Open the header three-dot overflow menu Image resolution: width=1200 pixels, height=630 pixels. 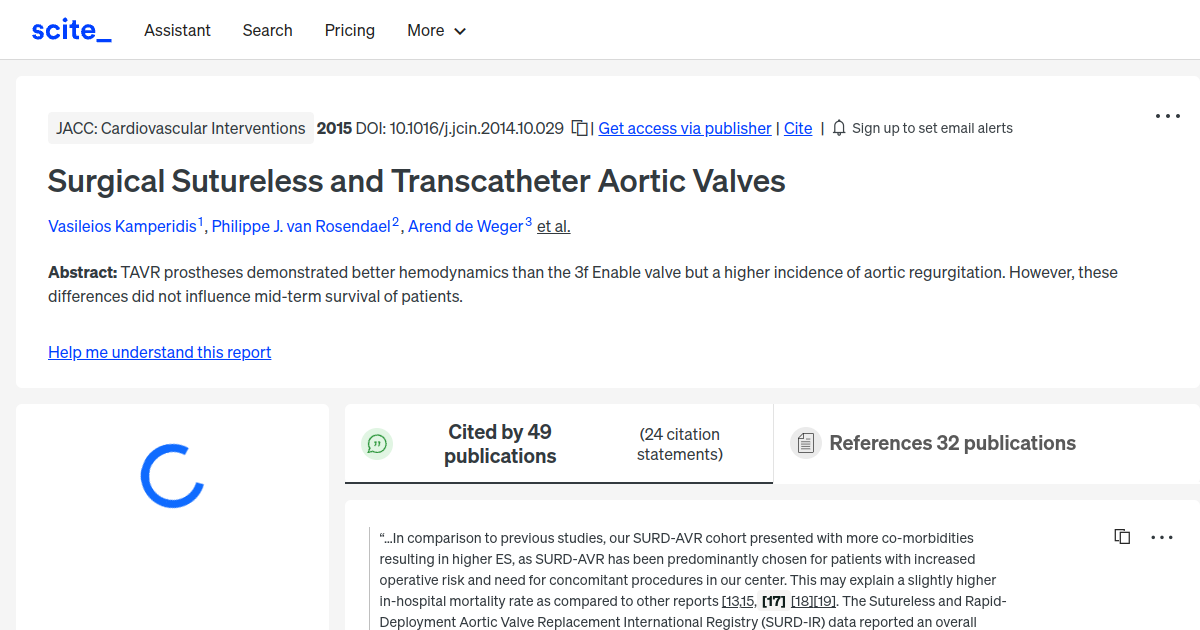coord(1167,116)
